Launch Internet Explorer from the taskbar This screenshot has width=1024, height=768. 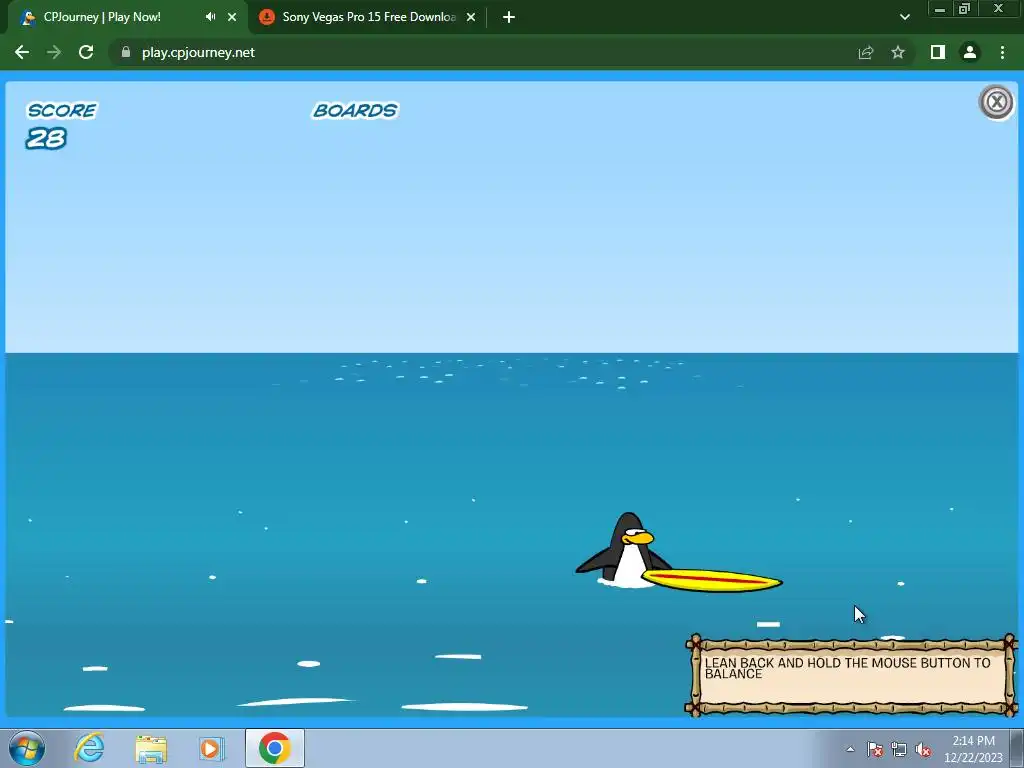point(89,748)
